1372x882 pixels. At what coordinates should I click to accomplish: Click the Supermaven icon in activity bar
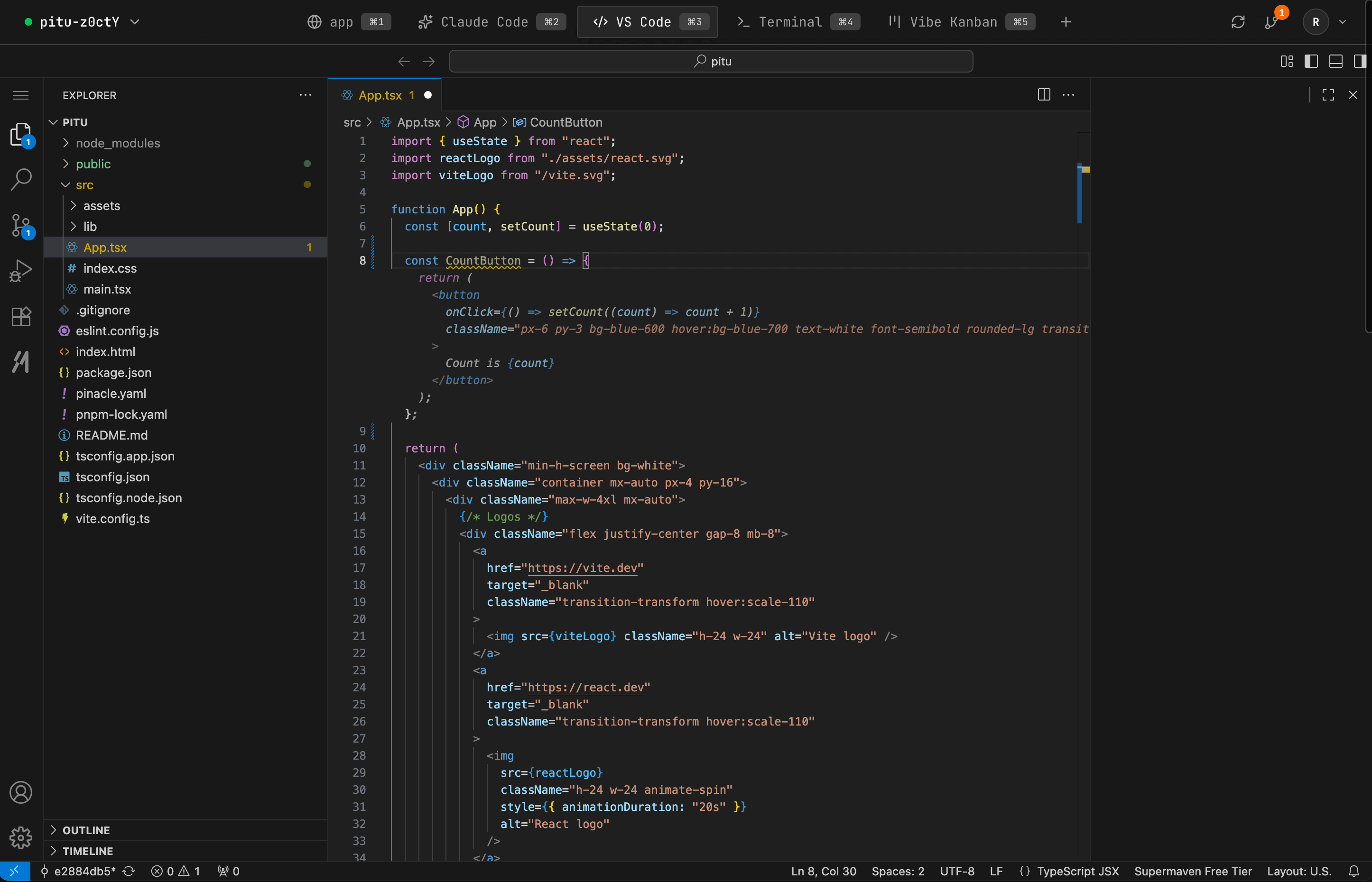click(x=21, y=361)
